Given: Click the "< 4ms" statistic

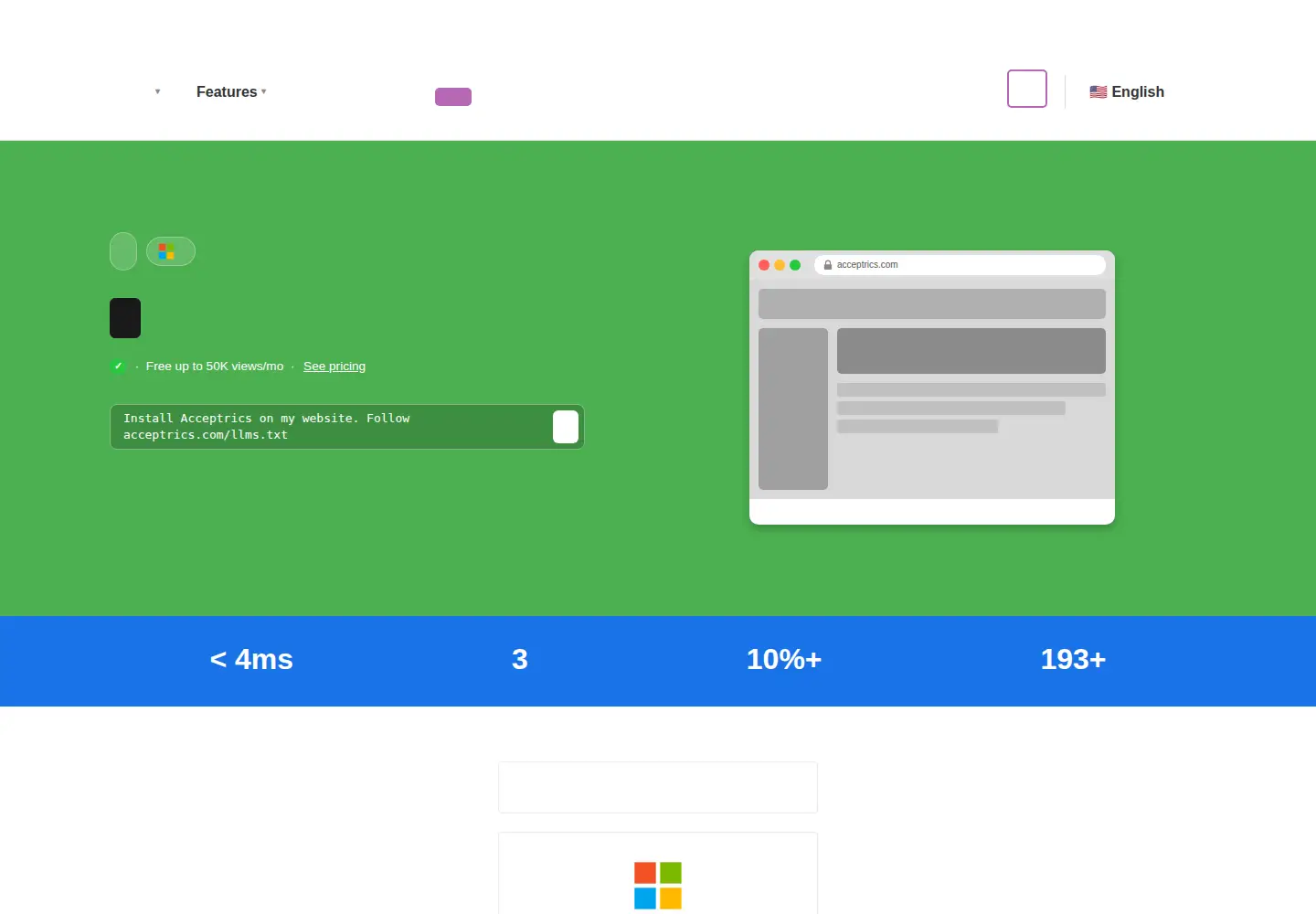Looking at the screenshot, I should point(251,659).
